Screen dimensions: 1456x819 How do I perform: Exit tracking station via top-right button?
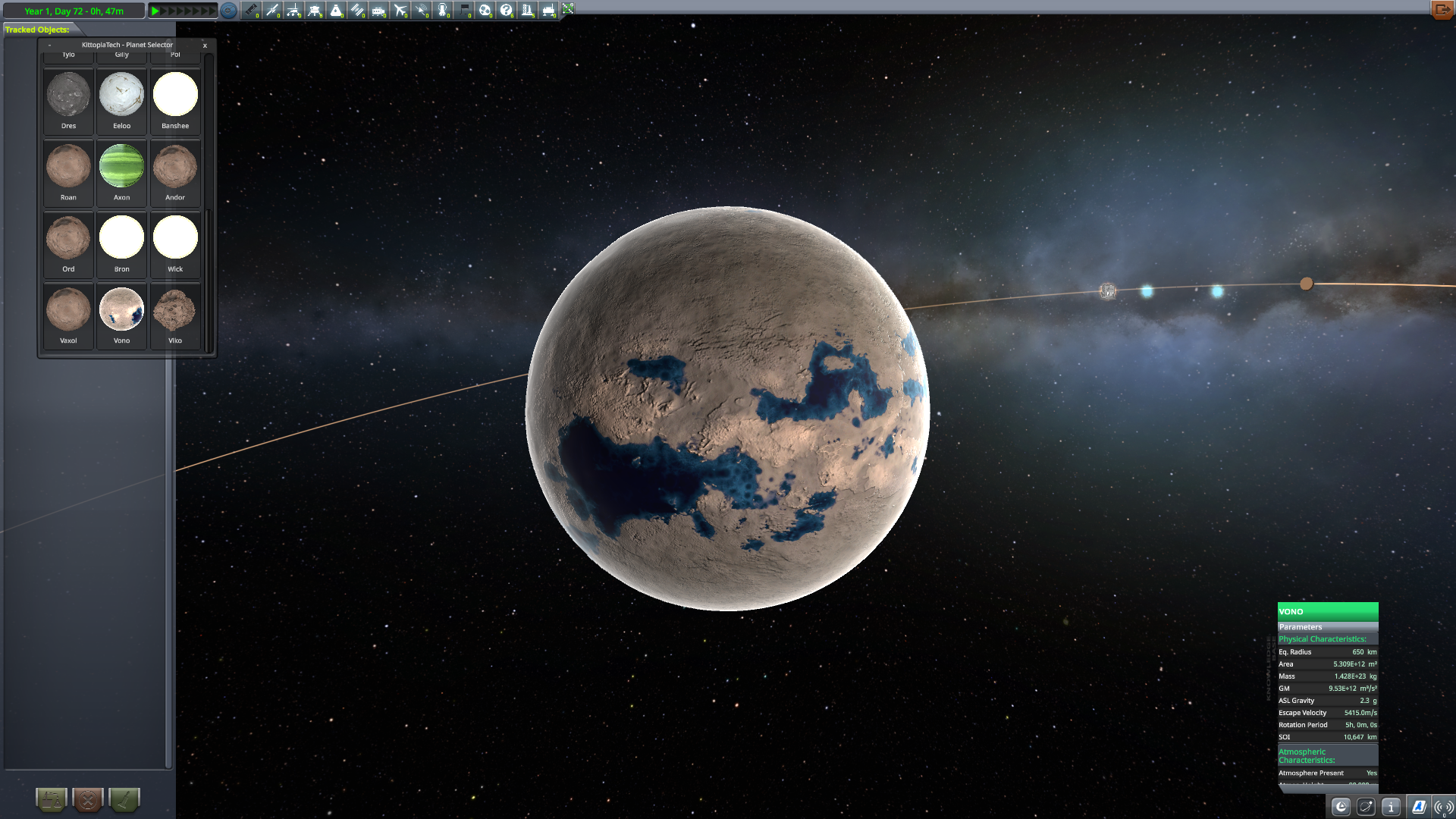pos(1441,10)
